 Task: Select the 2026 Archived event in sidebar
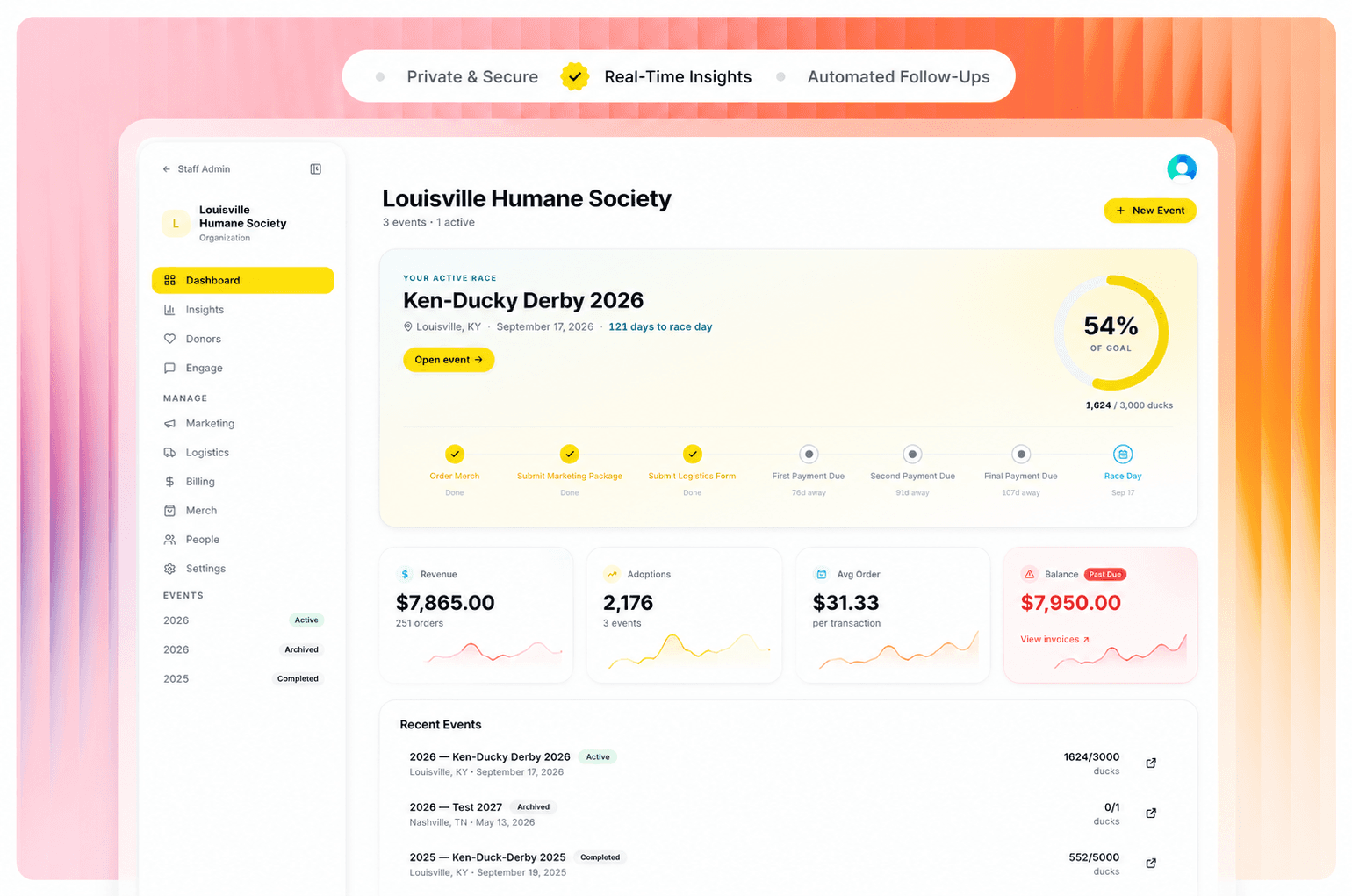coord(243,650)
